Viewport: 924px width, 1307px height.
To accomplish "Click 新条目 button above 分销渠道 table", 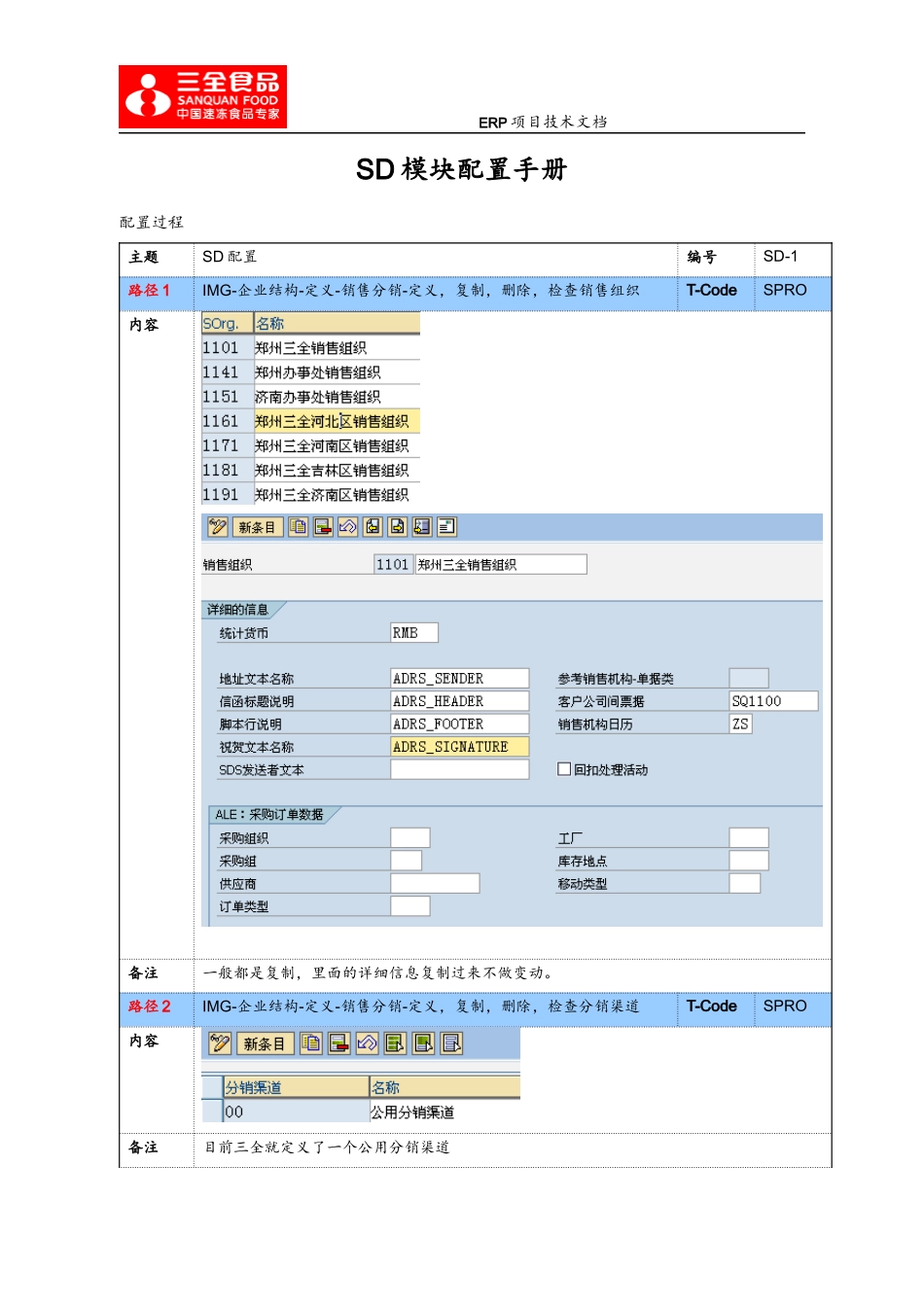I will [265, 1043].
